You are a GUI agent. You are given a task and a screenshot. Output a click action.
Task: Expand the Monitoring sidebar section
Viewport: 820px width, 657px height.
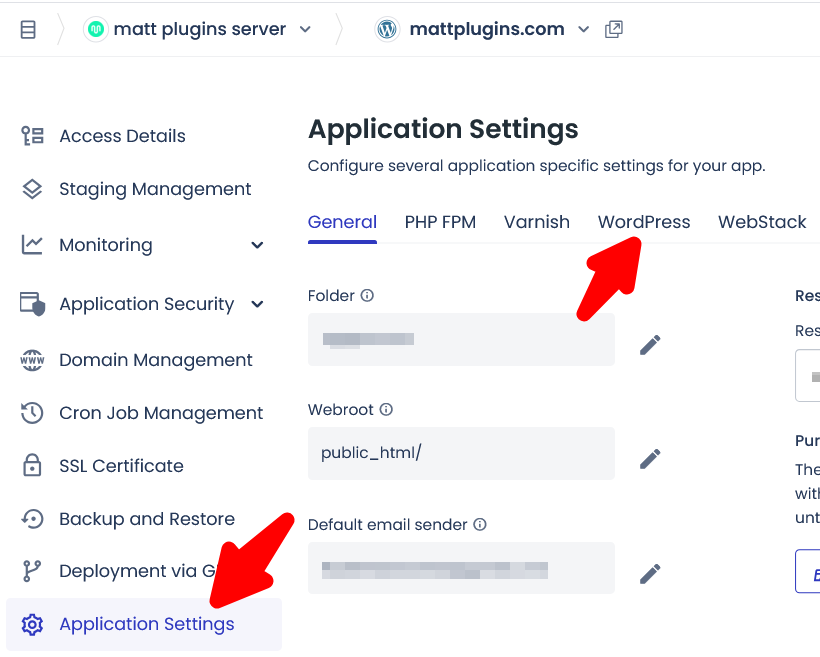coord(257,245)
